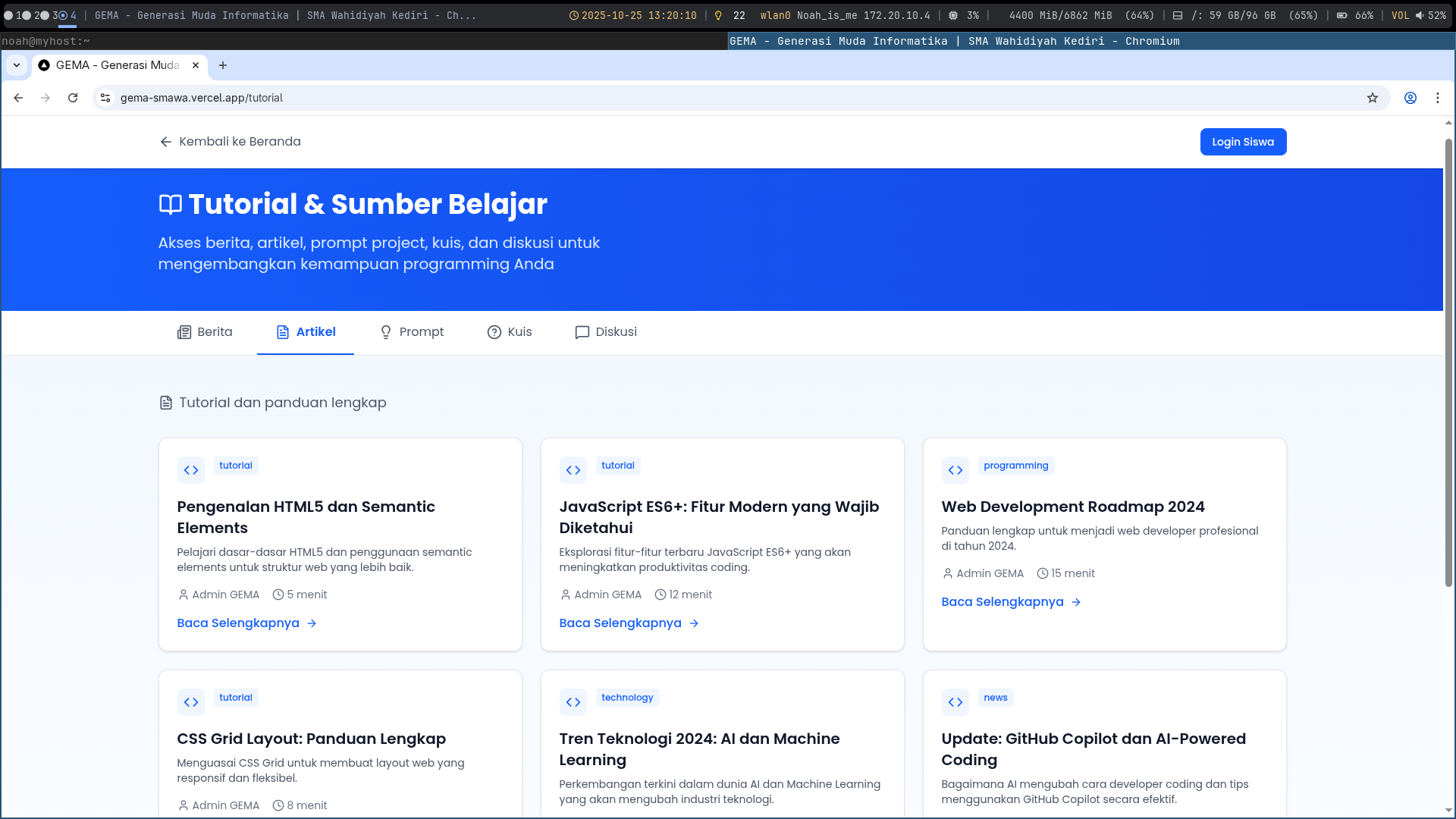Image resolution: width=1456 pixels, height=819 pixels.
Task: Click the site information icon in address bar
Action: click(x=105, y=98)
